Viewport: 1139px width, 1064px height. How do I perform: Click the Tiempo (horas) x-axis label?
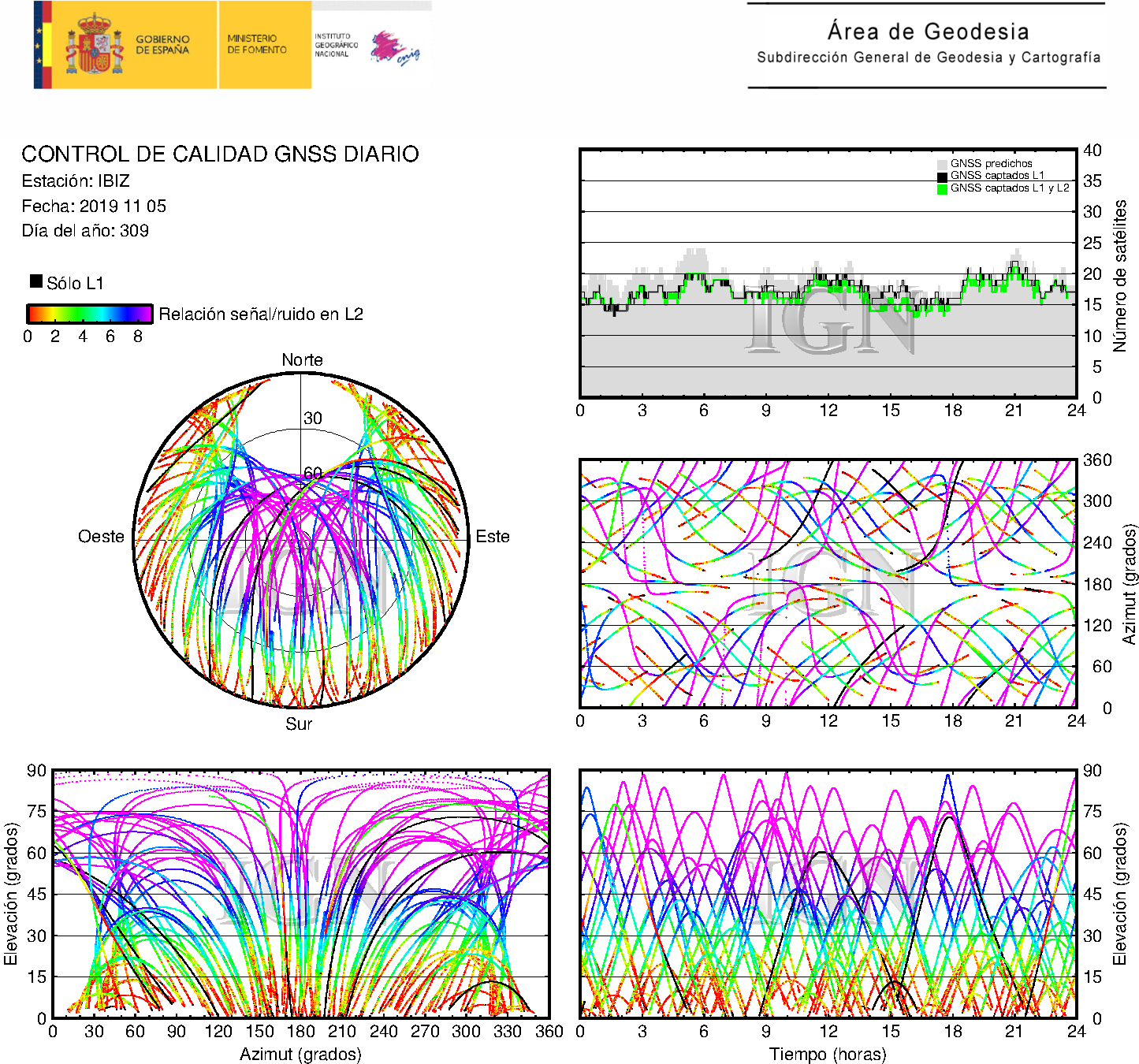pos(828,1054)
